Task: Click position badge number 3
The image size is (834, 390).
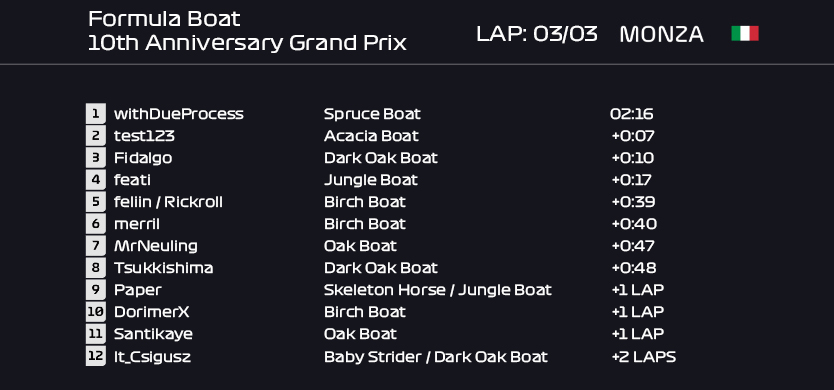Action: [x=96, y=158]
